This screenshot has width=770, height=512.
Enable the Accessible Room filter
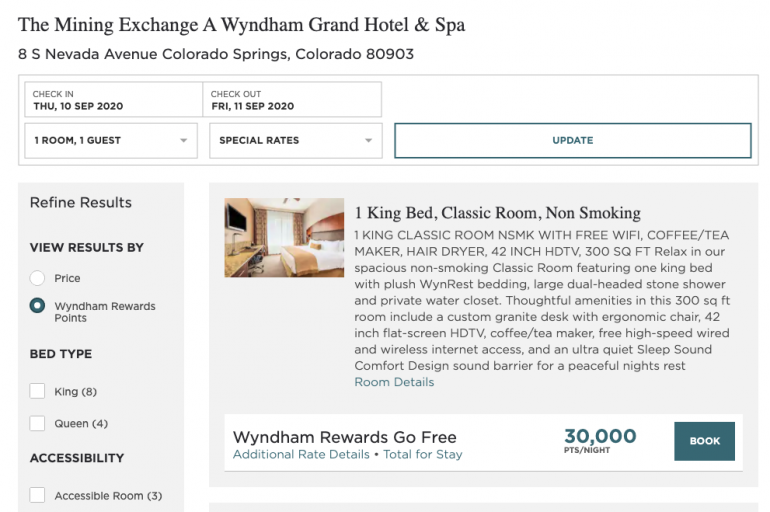[x=38, y=495]
